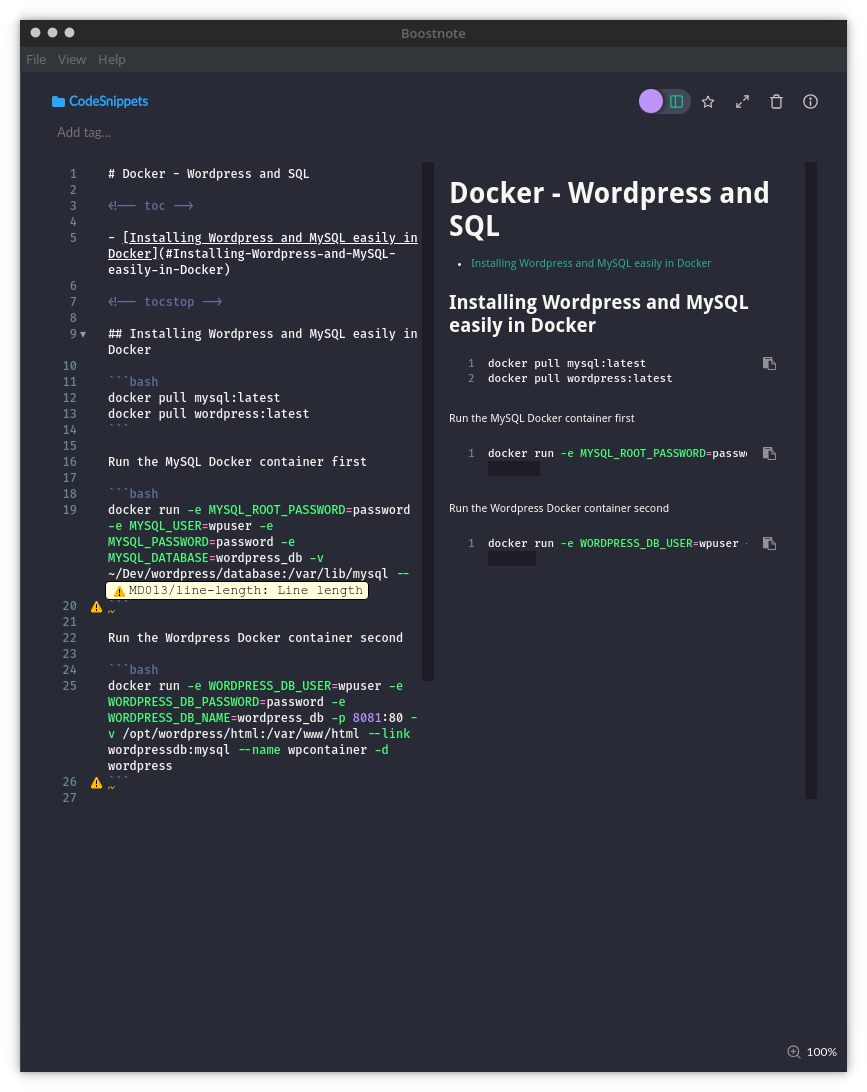Screen dimensions: 867x1092
Task: Click the editor pane vertical scrollbar
Action: (x=428, y=421)
